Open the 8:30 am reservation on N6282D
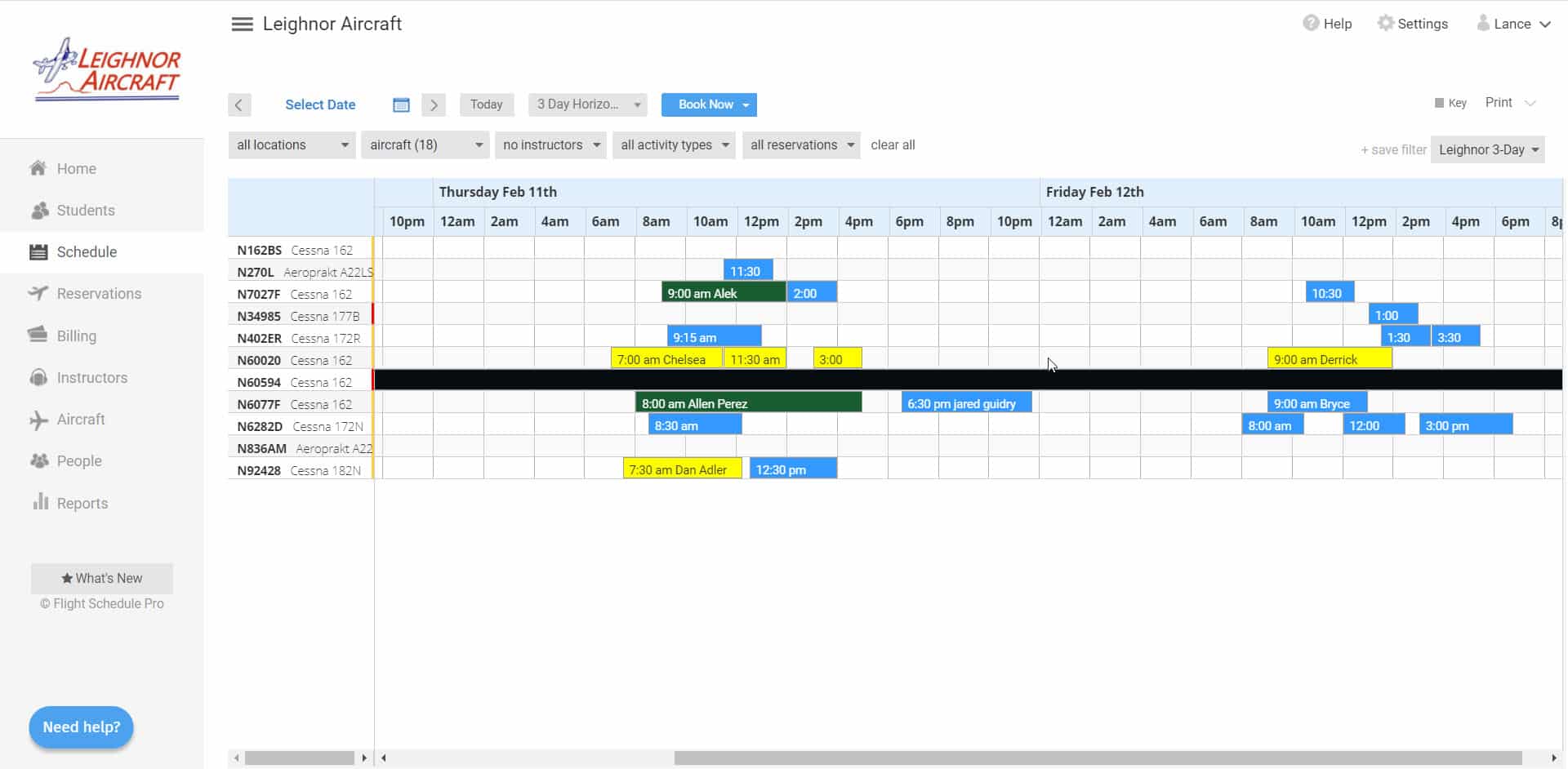 tap(695, 425)
